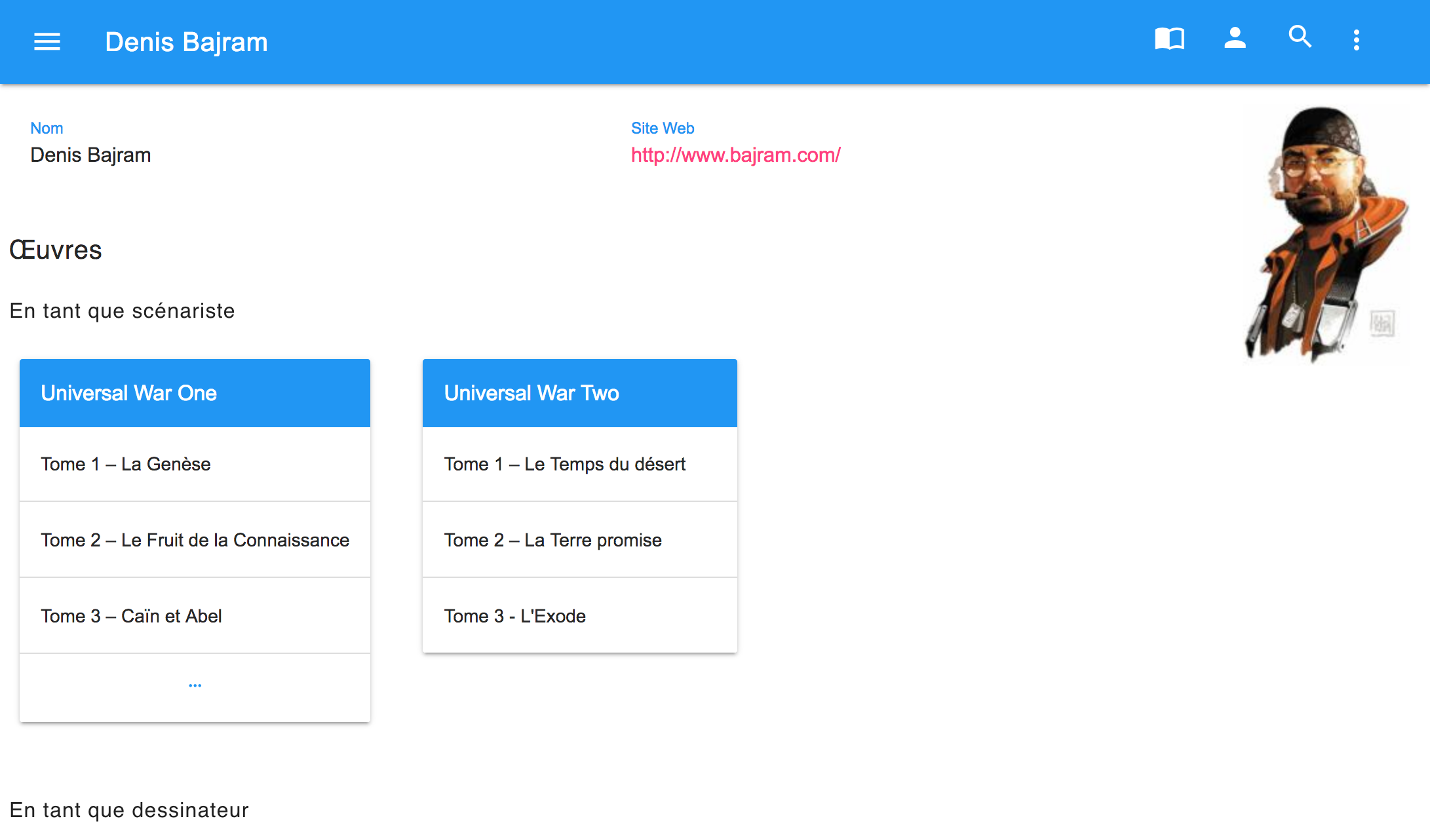
Task: Click the En tant que scénariste heading
Action: tap(122, 311)
